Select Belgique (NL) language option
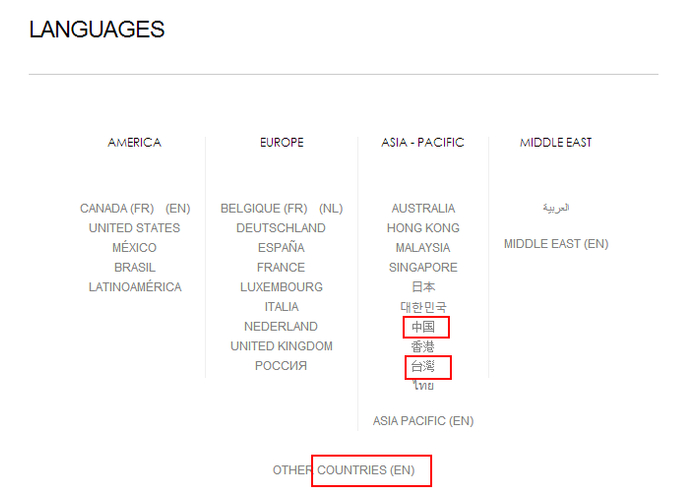This screenshot has width=700, height=494. point(330,209)
